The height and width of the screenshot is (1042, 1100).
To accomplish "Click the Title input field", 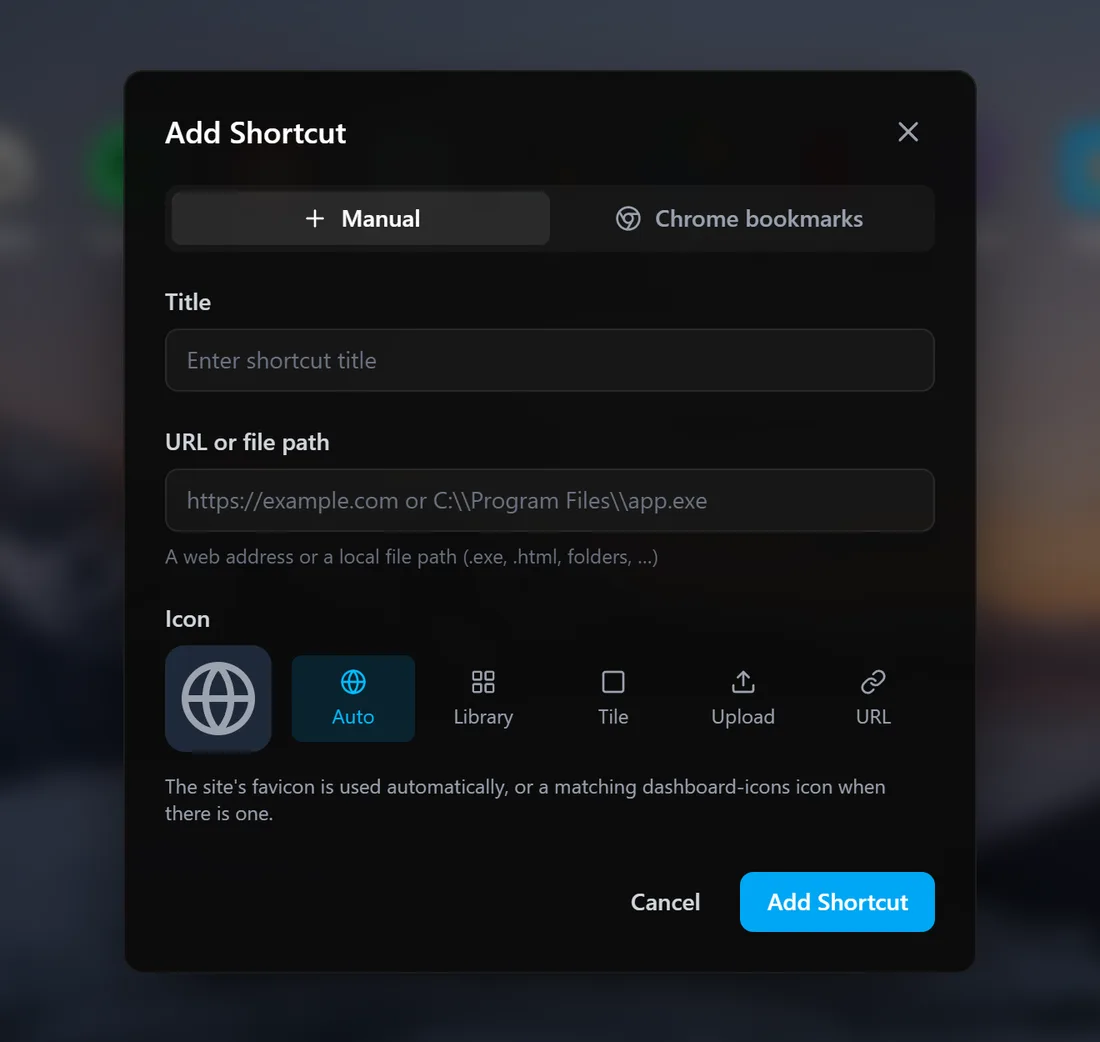I will point(549,360).
